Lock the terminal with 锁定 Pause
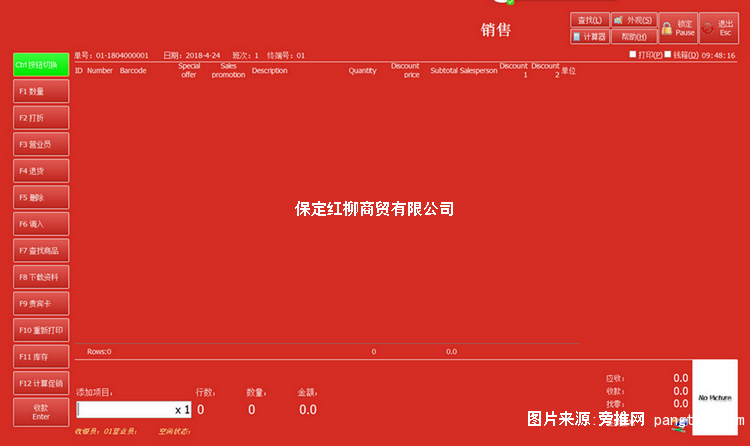Image resolution: width=750 pixels, height=446 pixels. coord(678,28)
